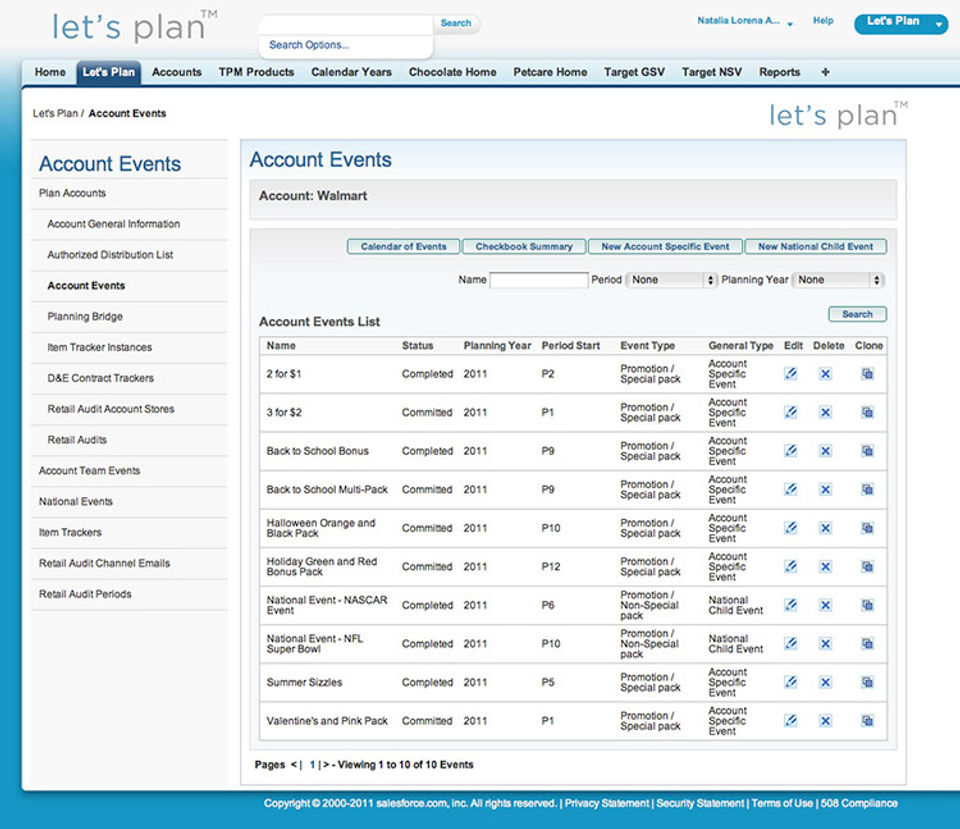The height and width of the screenshot is (829, 960).
Task: Clone the Holiday Green and Red Bonus Pack
Action: point(868,566)
